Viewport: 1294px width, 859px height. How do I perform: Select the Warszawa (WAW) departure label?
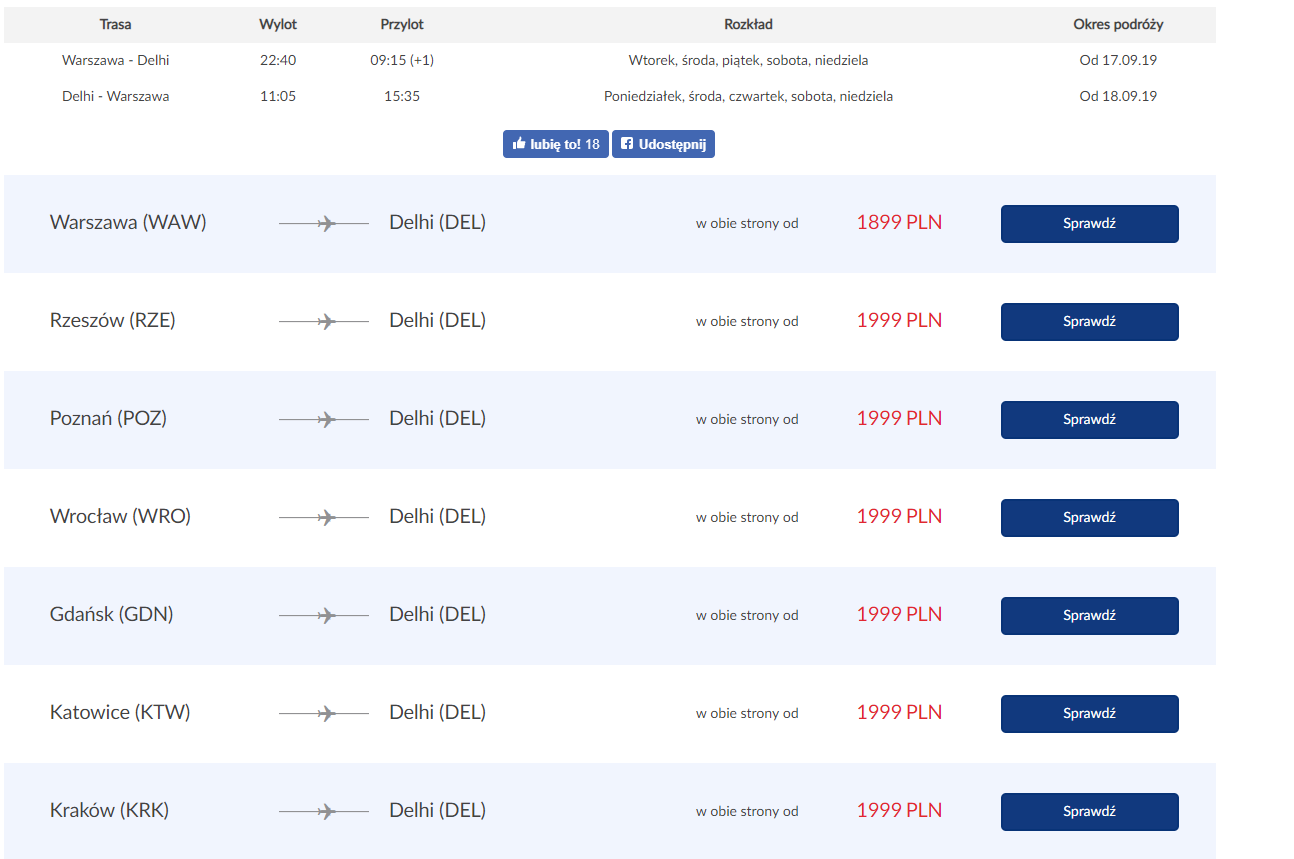tap(128, 222)
